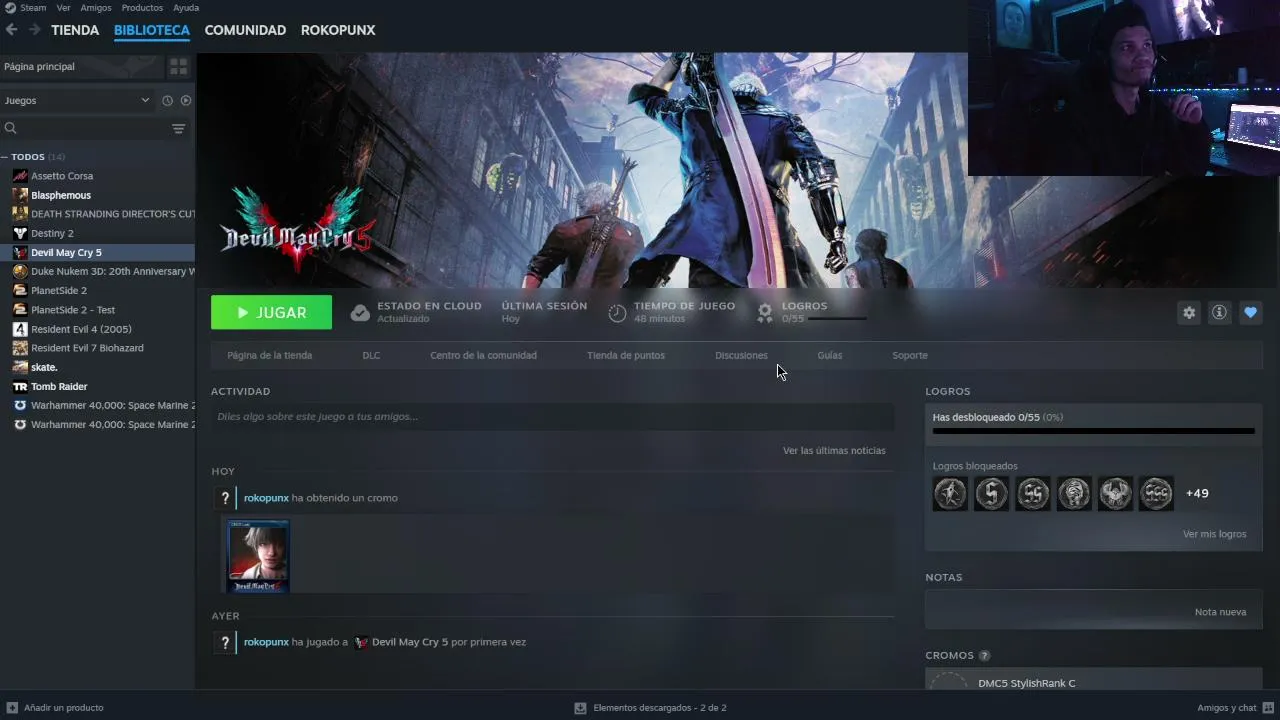This screenshot has height=720, width=1280.
Task: Open rokopunx profile from today's card activity
Action: (x=266, y=498)
